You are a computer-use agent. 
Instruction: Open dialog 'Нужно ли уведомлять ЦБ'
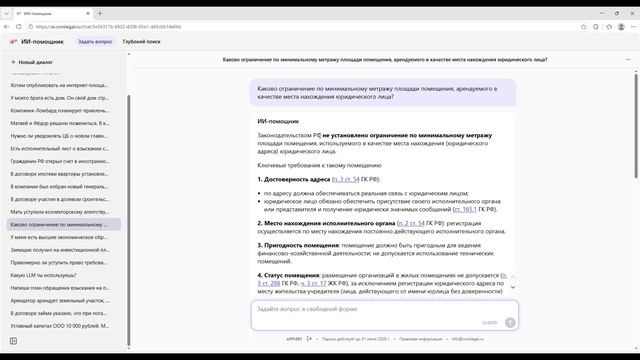point(59,136)
